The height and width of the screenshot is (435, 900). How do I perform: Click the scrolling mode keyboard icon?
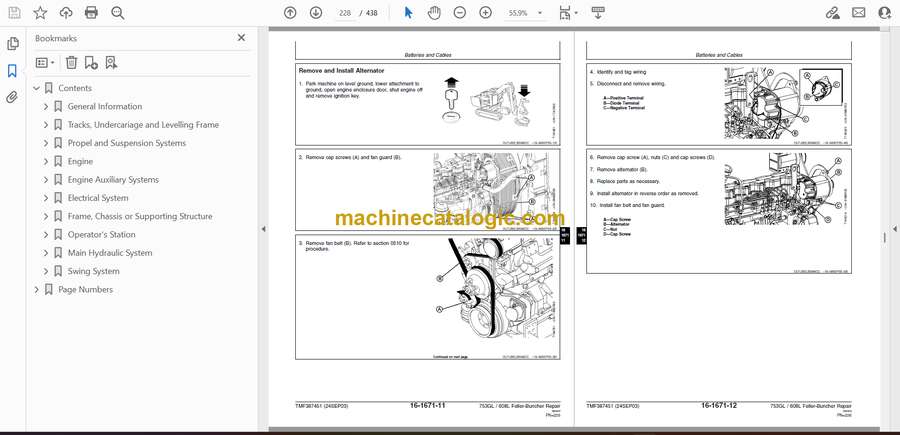point(598,13)
